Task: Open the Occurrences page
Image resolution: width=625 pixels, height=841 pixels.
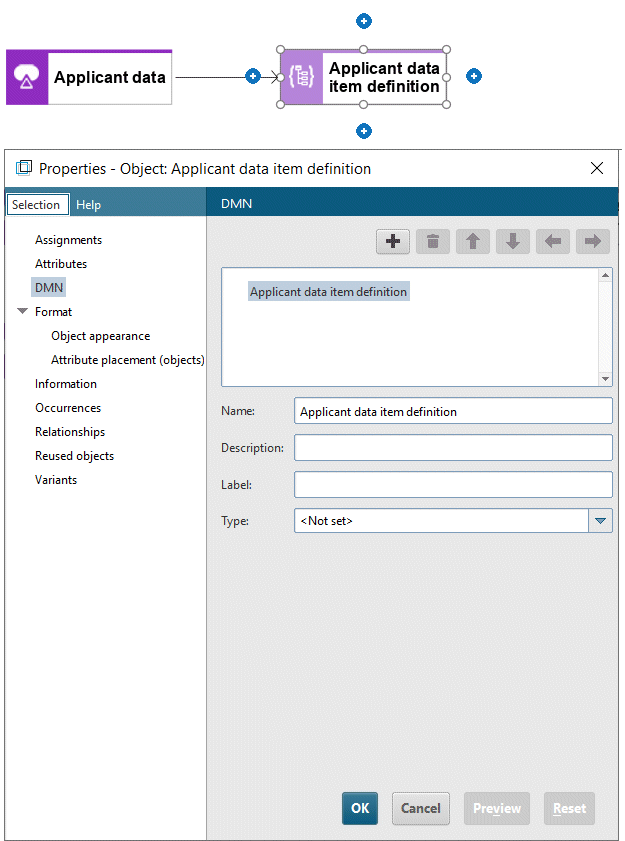Action: 68,408
